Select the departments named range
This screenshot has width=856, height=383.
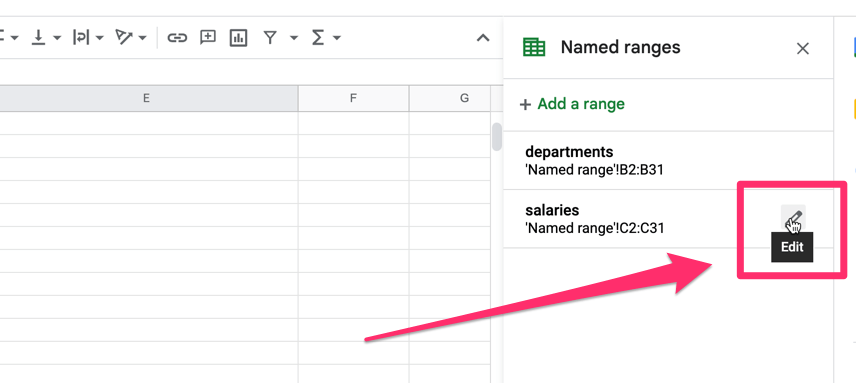[x=668, y=160]
